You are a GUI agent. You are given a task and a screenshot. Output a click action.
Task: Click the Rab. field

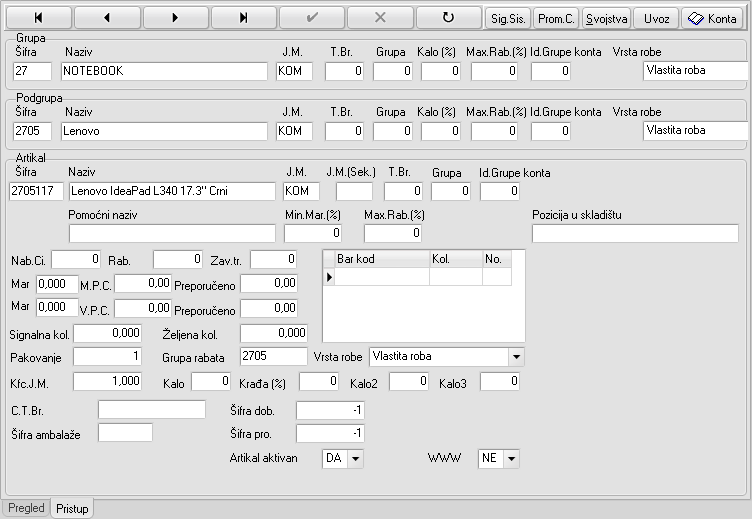pyautogui.click(x=178, y=260)
